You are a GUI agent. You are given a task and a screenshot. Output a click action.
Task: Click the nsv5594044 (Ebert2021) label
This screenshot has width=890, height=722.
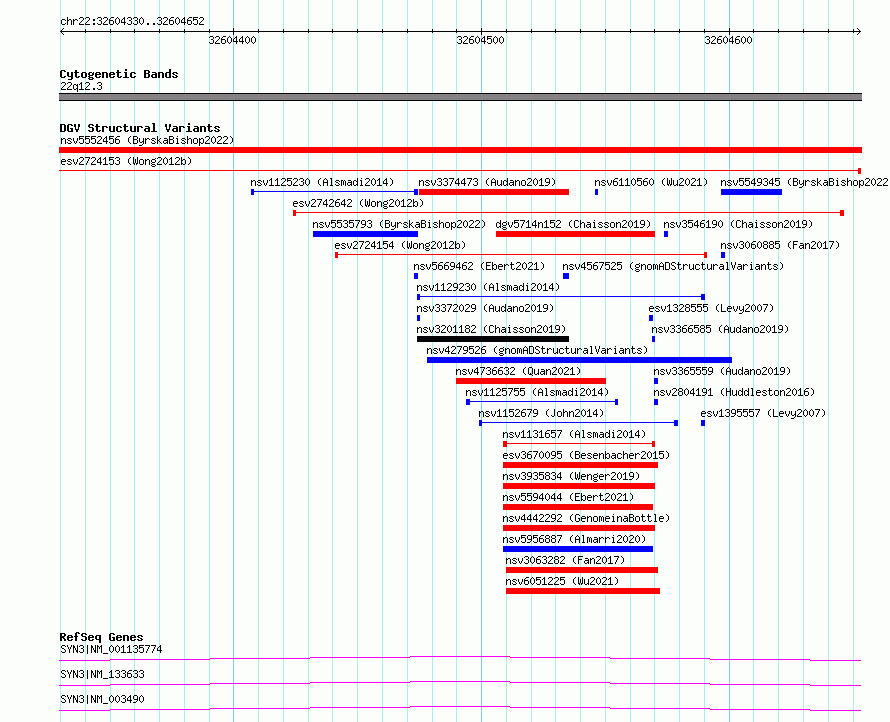tap(568, 497)
